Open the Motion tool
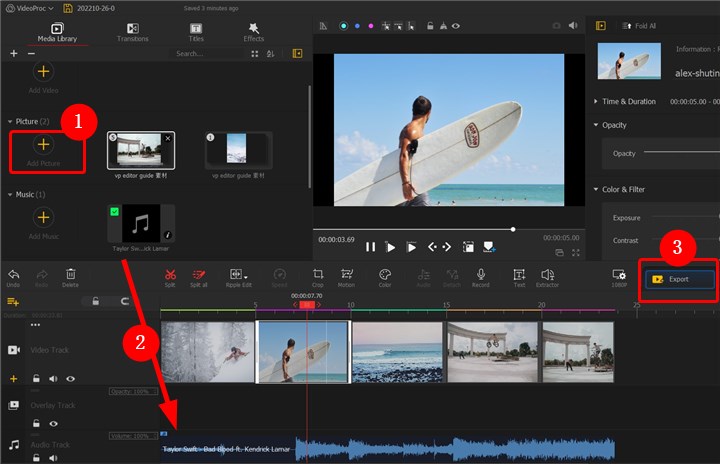Viewport: 720px width, 464px height. click(x=346, y=275)
